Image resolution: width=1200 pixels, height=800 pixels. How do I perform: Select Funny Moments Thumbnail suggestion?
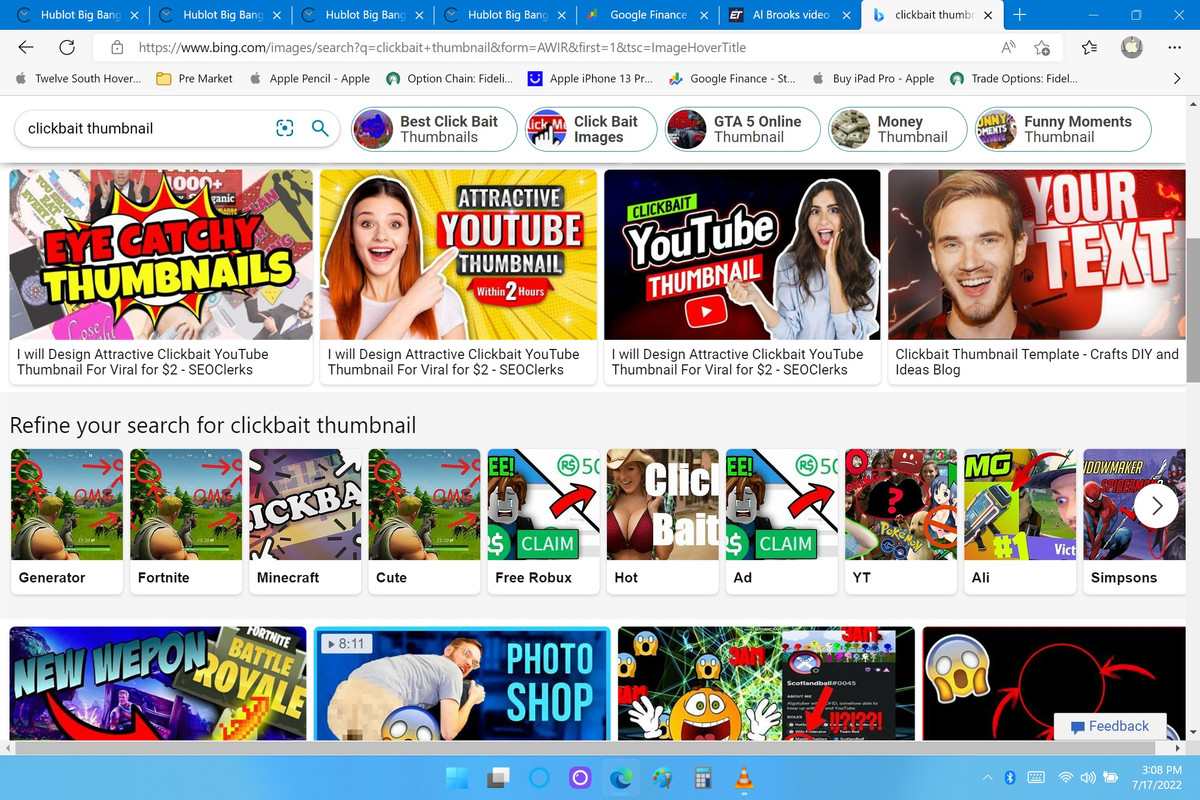(1063, 129)
